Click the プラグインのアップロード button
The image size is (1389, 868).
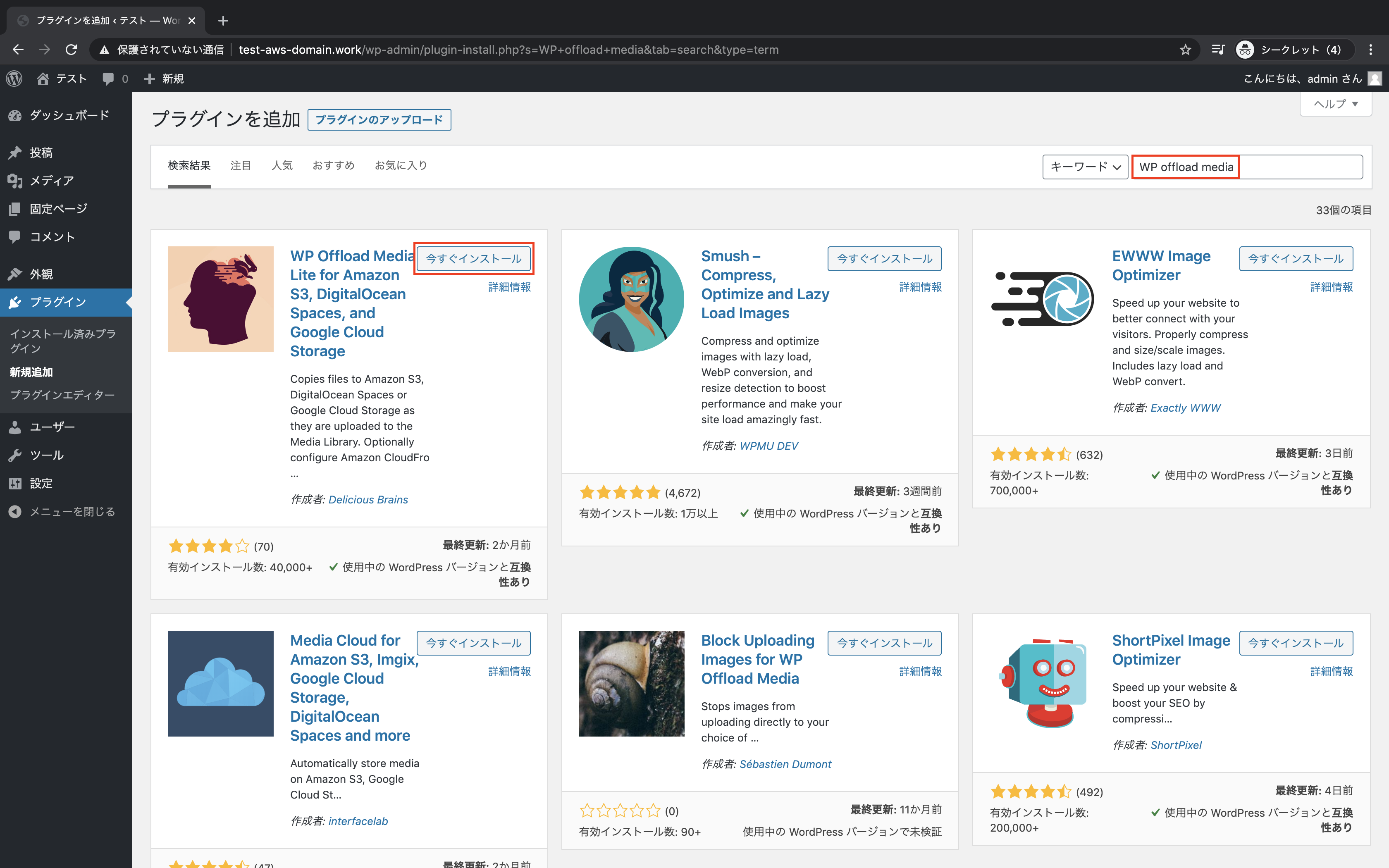click(379, 120)
